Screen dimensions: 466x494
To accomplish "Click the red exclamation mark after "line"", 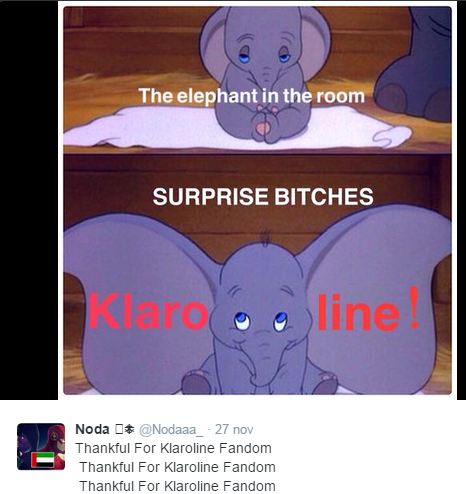I will tap(414, 307).
